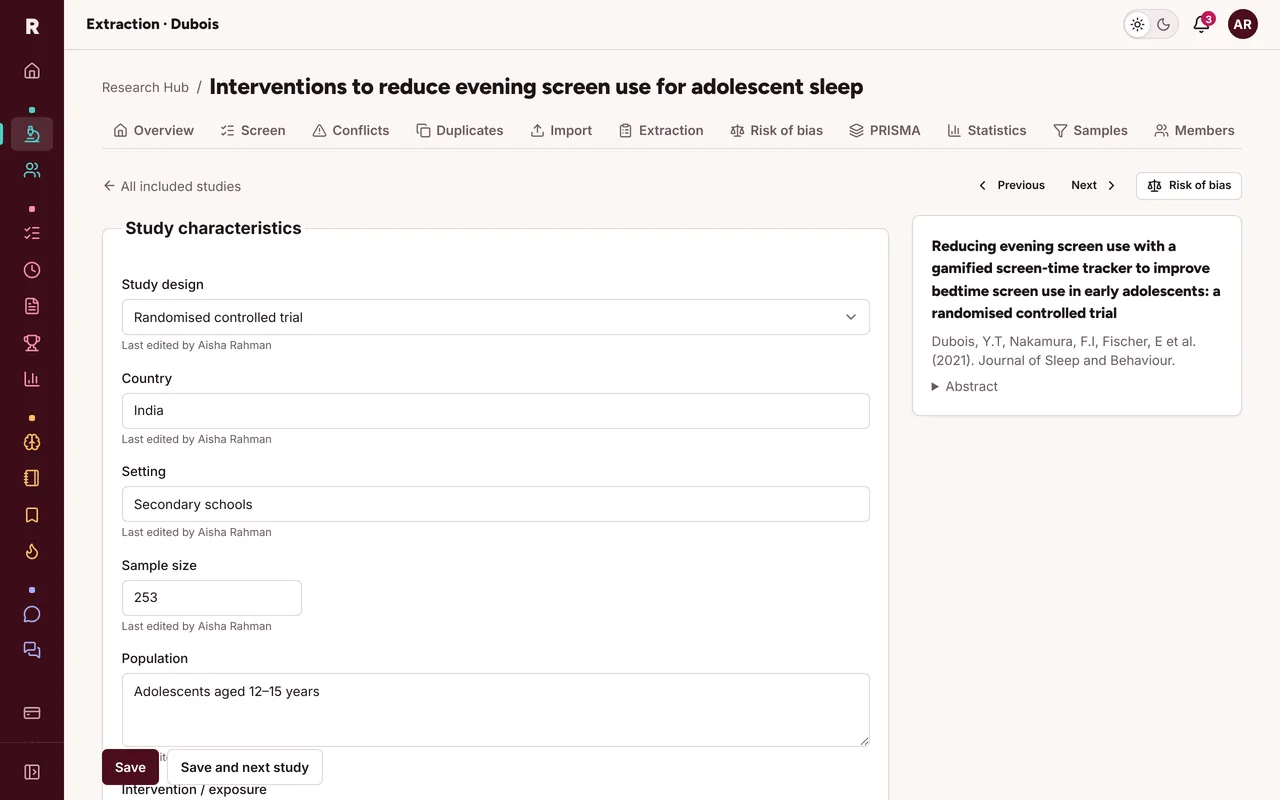Switch to the Conflicts tab
The width and height of the screenshot is (1280, 800).
pos(351,130)
